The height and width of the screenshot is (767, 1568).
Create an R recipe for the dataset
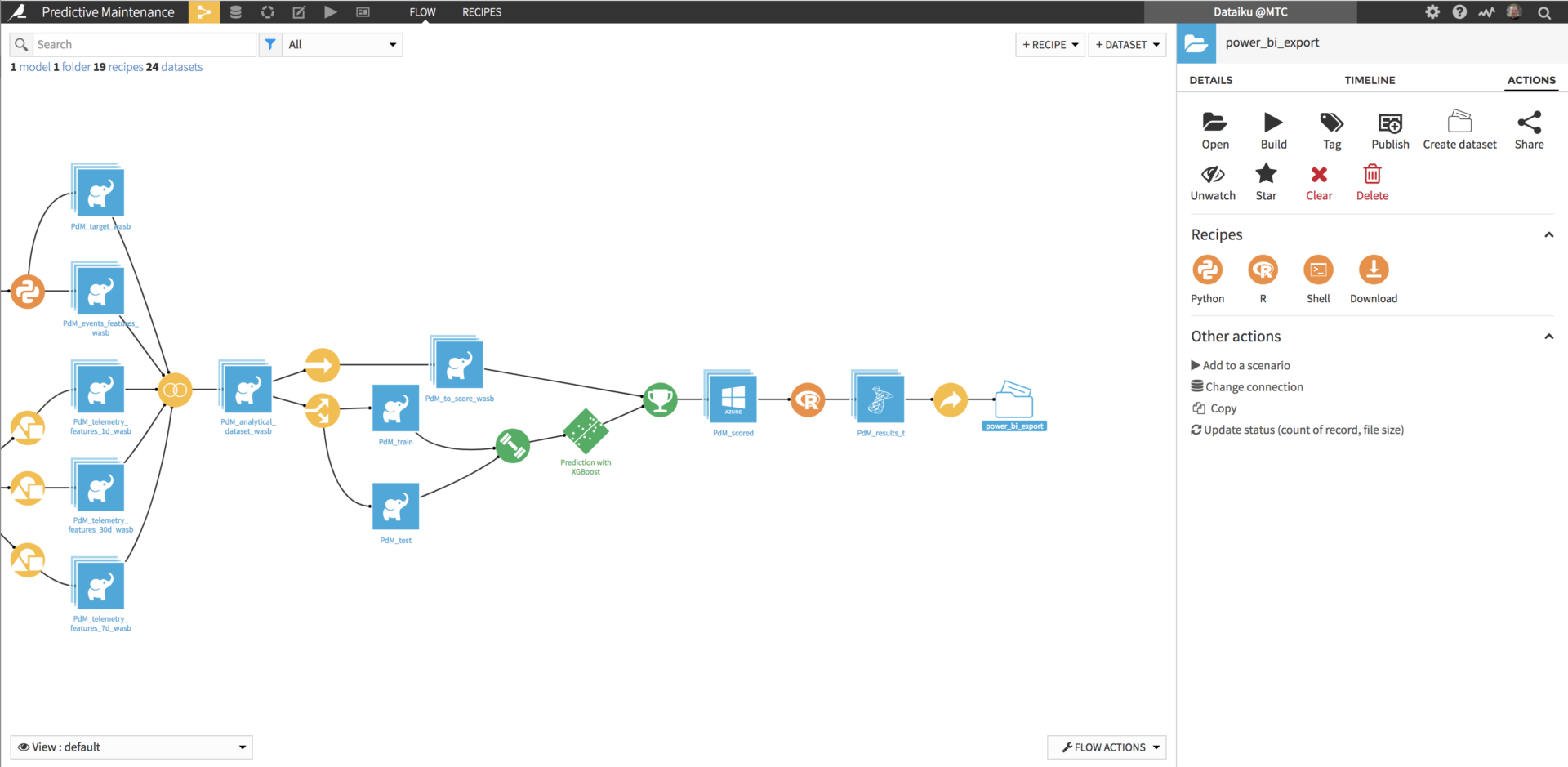[x=1263, y=270]
